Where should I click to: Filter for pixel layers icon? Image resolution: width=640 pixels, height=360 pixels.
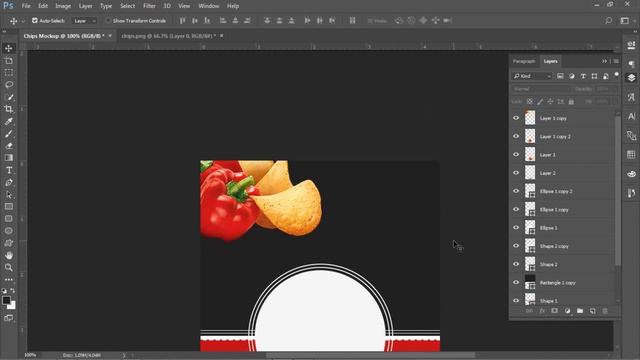point(560,76)
